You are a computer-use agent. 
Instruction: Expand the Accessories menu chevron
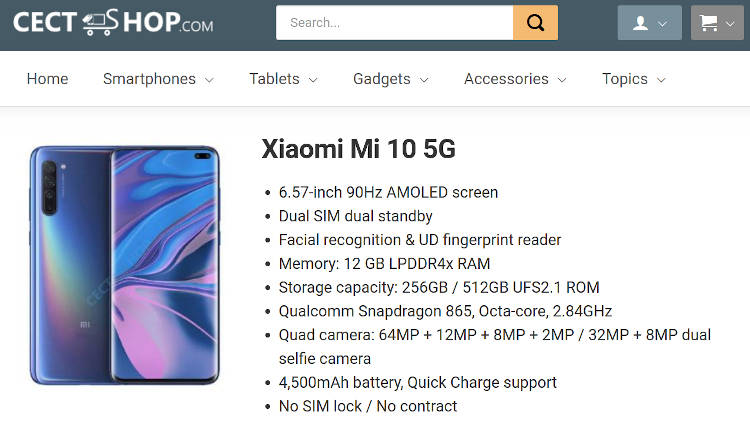[562, 80]
